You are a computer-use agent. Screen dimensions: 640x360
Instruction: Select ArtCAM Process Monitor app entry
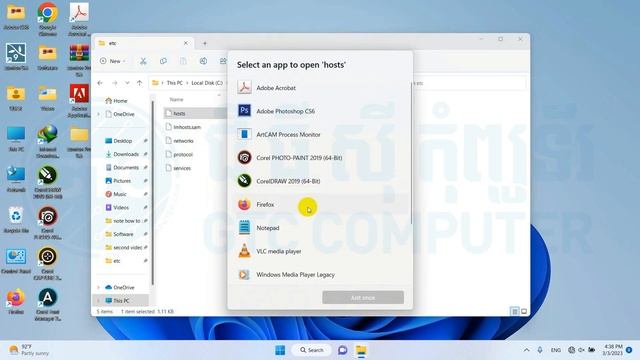tap(320, 134)
